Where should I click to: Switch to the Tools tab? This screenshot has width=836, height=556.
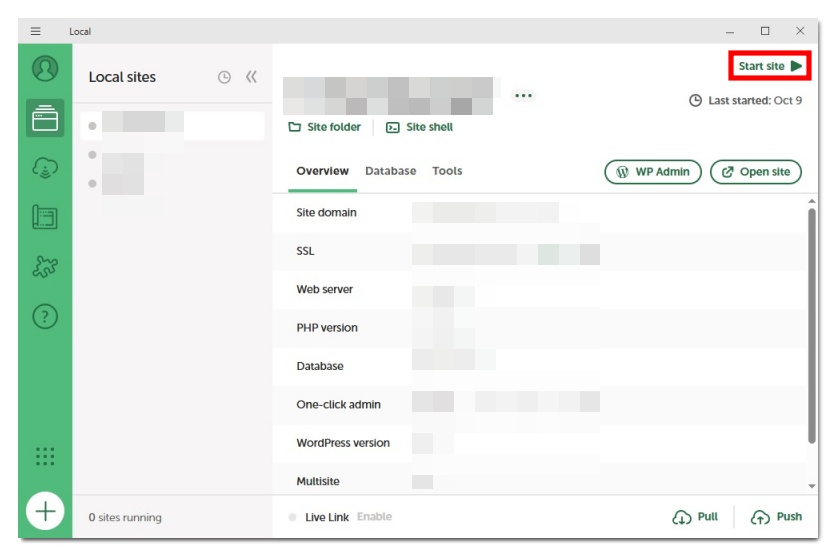point(447,171)
